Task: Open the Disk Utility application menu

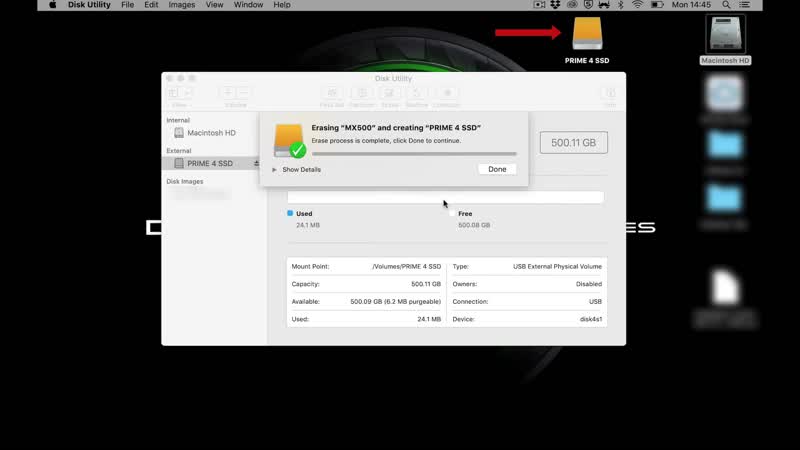Action: pos(89,5)
